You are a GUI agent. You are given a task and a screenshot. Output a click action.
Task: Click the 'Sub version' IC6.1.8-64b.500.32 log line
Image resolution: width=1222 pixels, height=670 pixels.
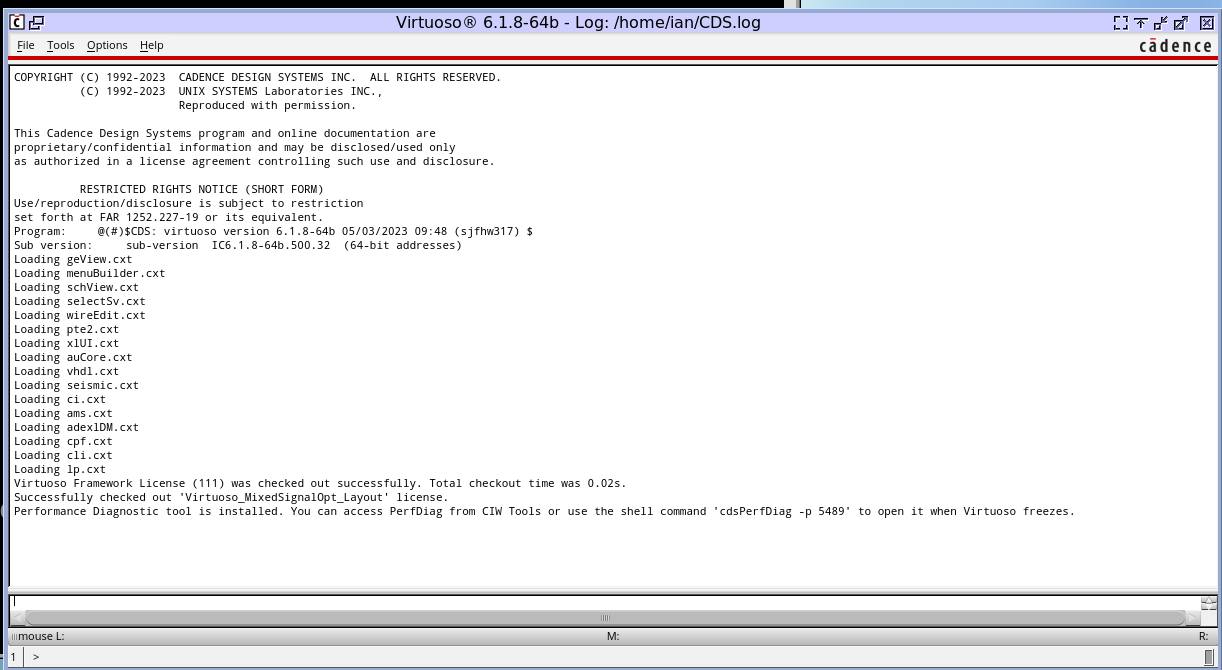point(238,245)
